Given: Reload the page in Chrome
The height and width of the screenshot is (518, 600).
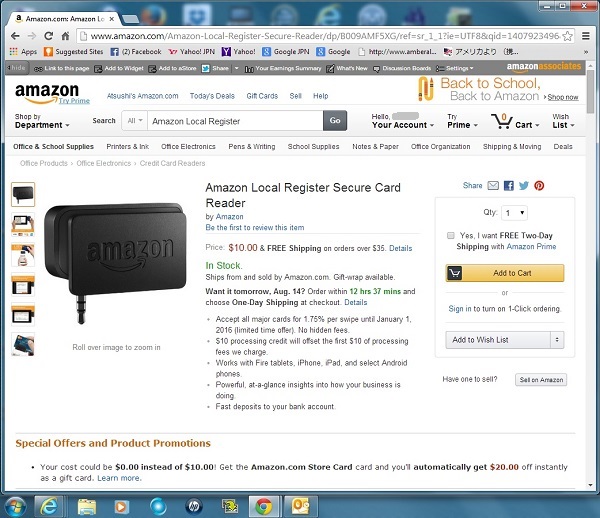Looking at the screenshot, I should point(48,36).
